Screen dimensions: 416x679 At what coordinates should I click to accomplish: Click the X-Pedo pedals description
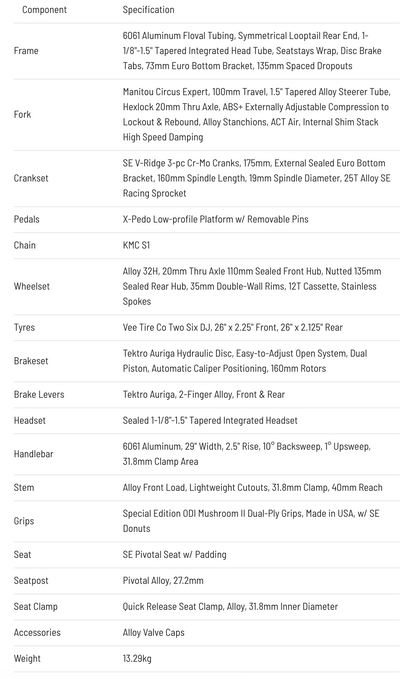tap(215, 219)
